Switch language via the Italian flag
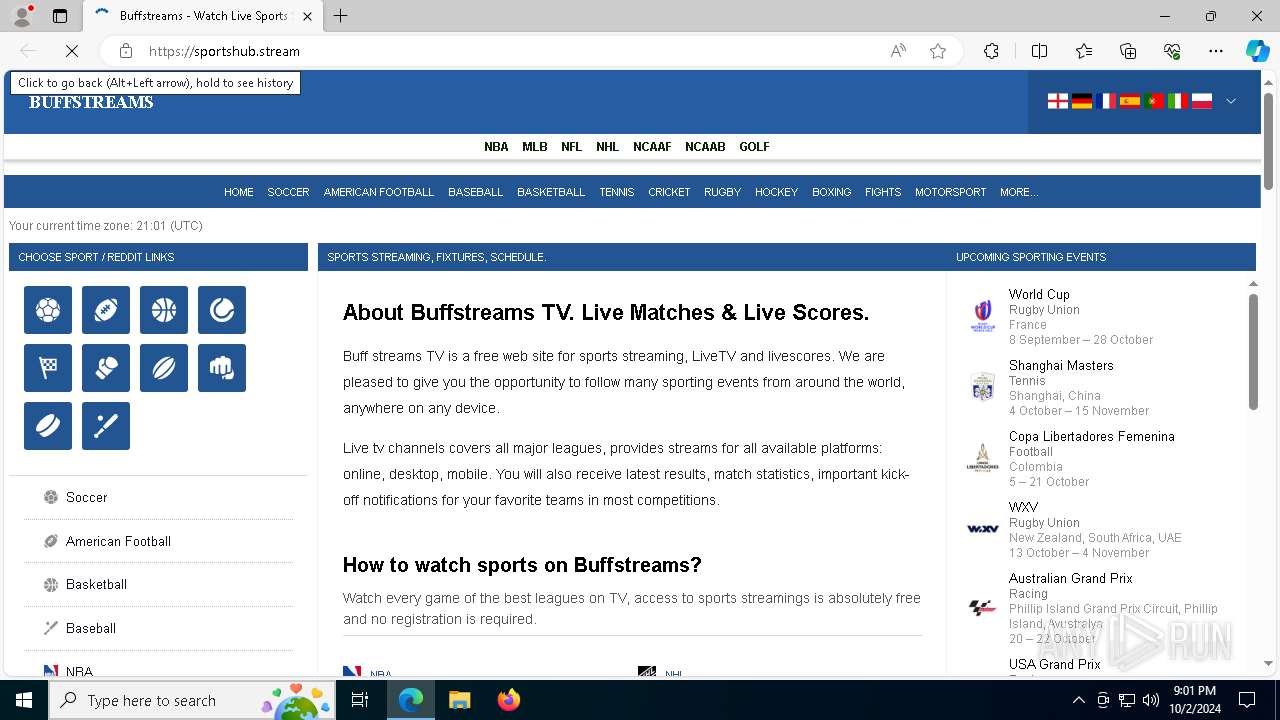The height and width of the screenshot is (720, 1280). (1178, 101)
